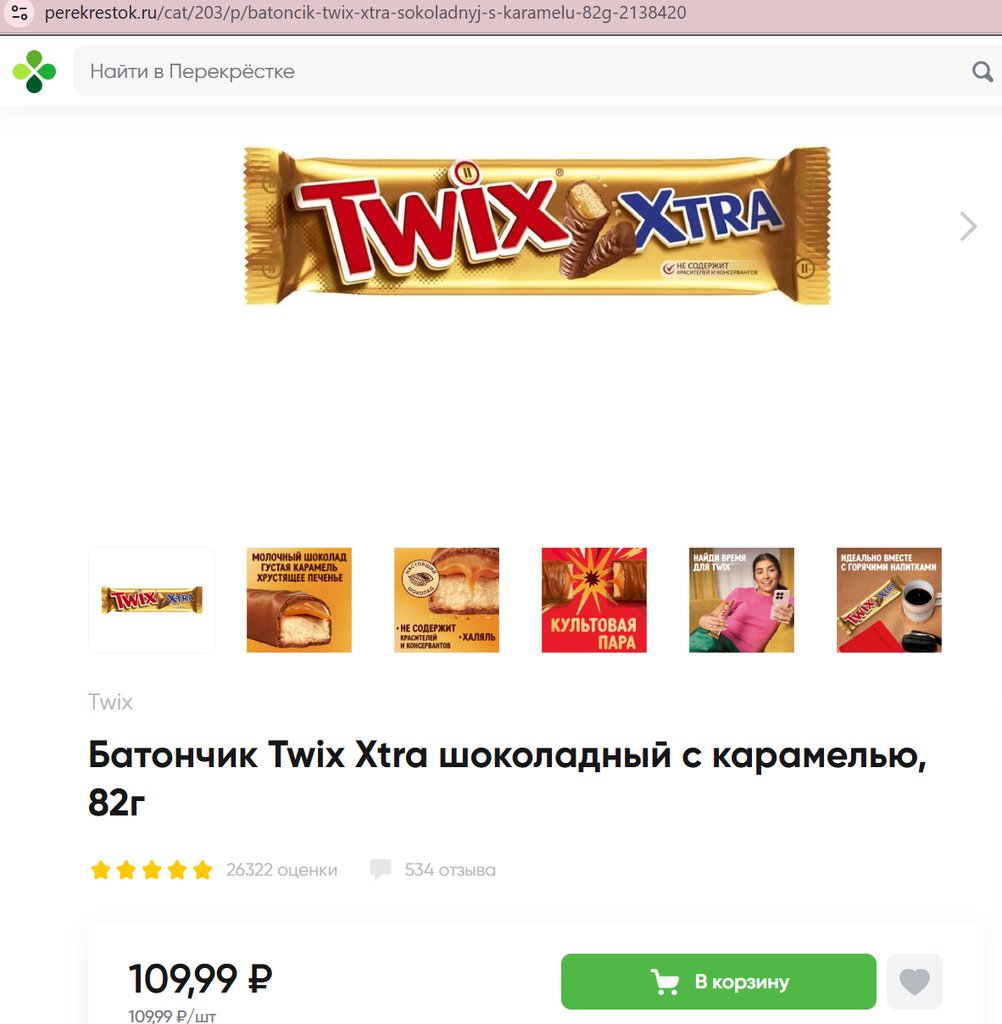Screen dimensions: 1002x1024
Task: Select the Twix Xtra bar thumbnail
Action: tap(152, 600)
